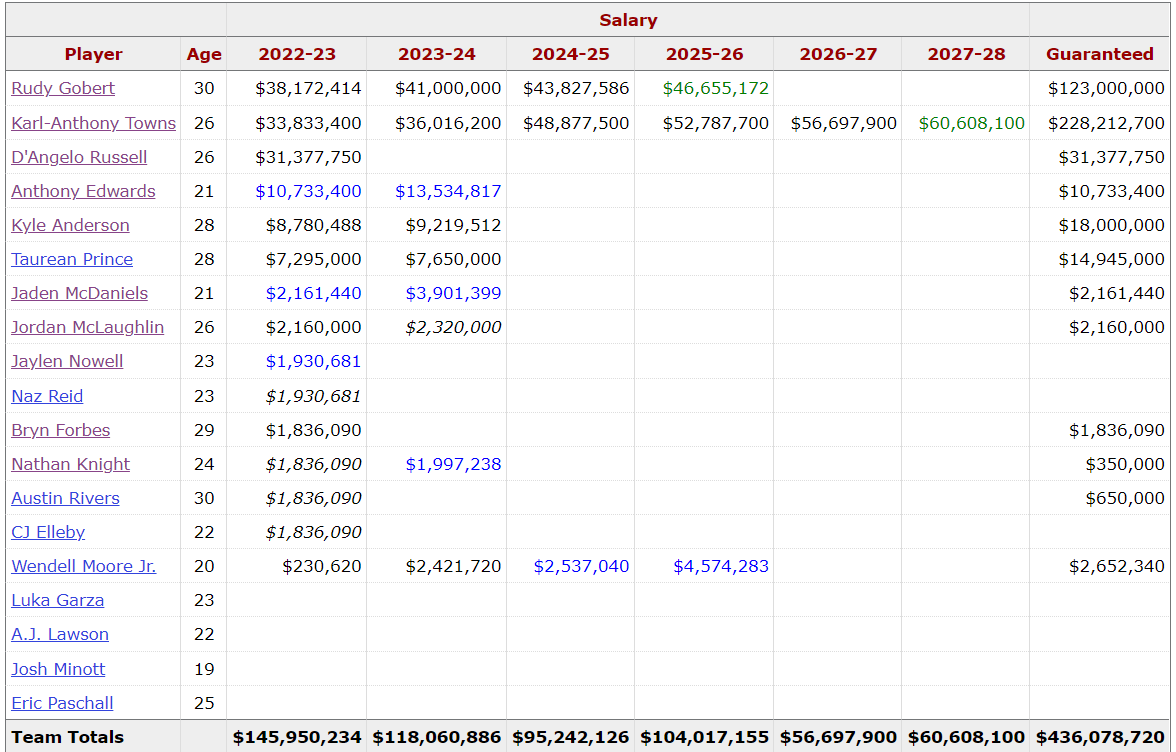This screenshot has width=1176, height=752.
Task: Click Team Totals $104,017,155 cell
Action: coord(705,737)
